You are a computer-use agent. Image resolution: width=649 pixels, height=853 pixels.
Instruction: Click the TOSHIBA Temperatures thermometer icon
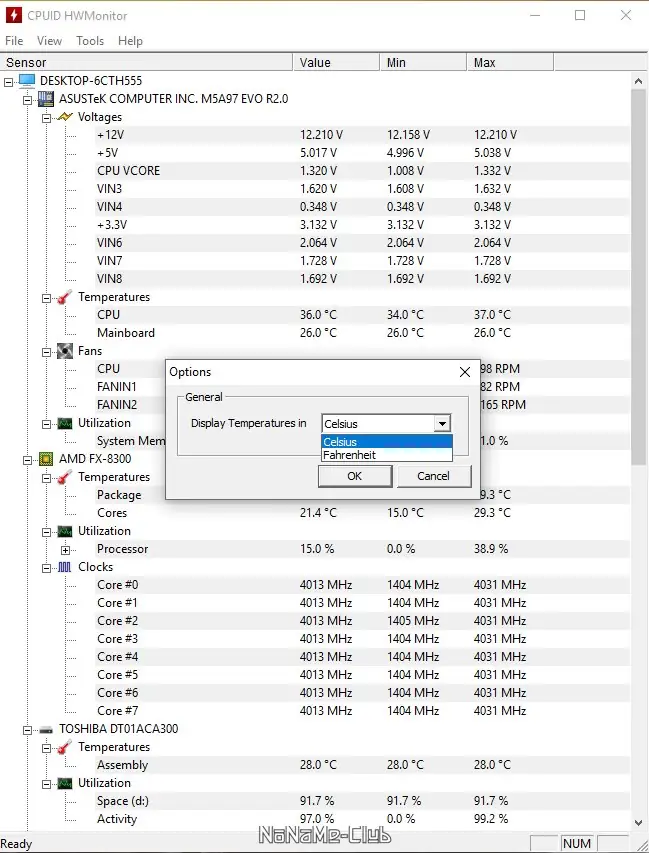(65, 747)
